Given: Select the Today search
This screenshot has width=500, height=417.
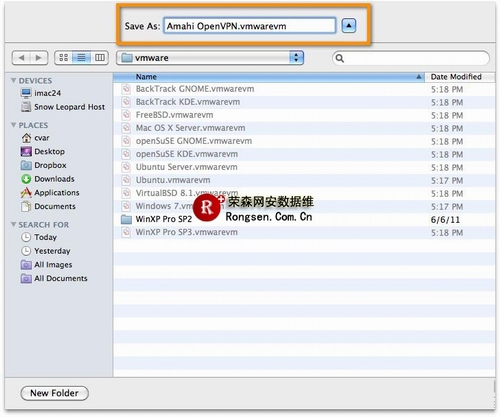Looking at the screenshot, I should tap(39, 237).
